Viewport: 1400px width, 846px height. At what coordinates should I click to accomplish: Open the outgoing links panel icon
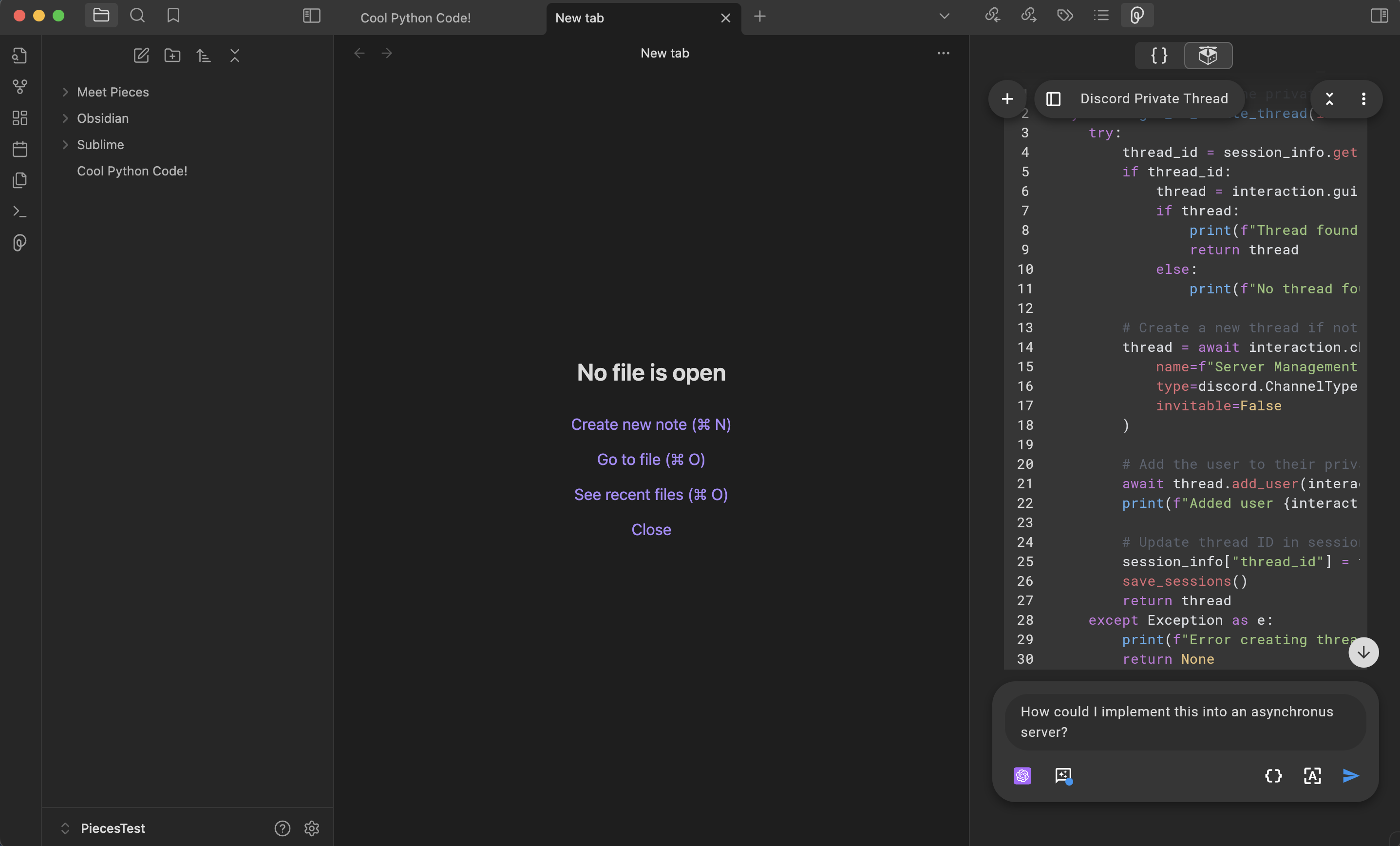pyautogui.click(x=1028, y=16)
